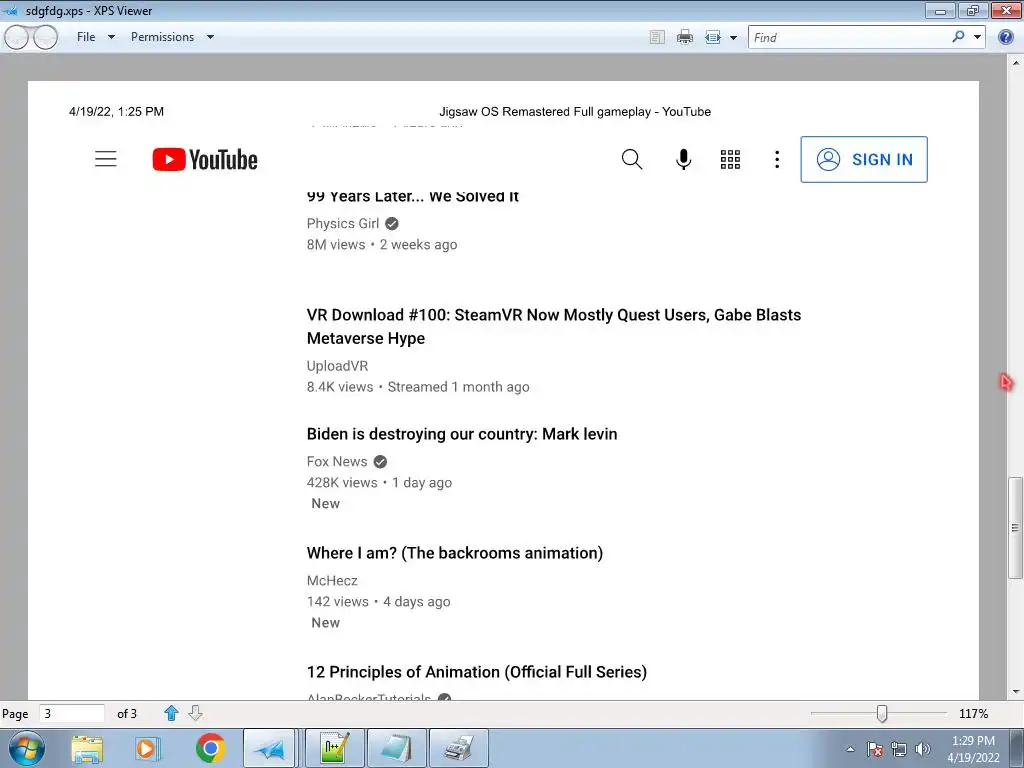Show hidden system tray icons arrow
The height and width of the screenshot is (768, 1024).
click(x=850, y=749)
